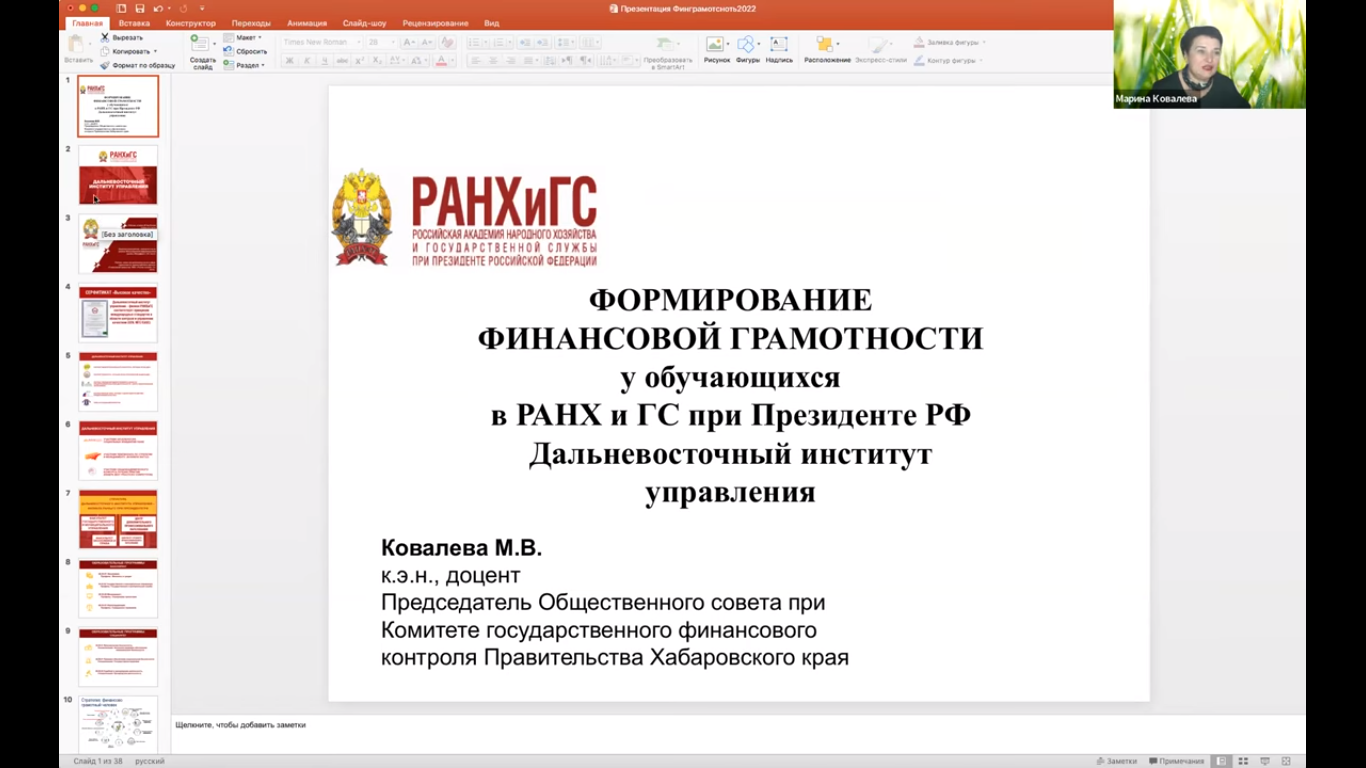This screenshot has height=768, width=1366.
Task: Open the Рецензирование tab
Action: click(436, 23)
